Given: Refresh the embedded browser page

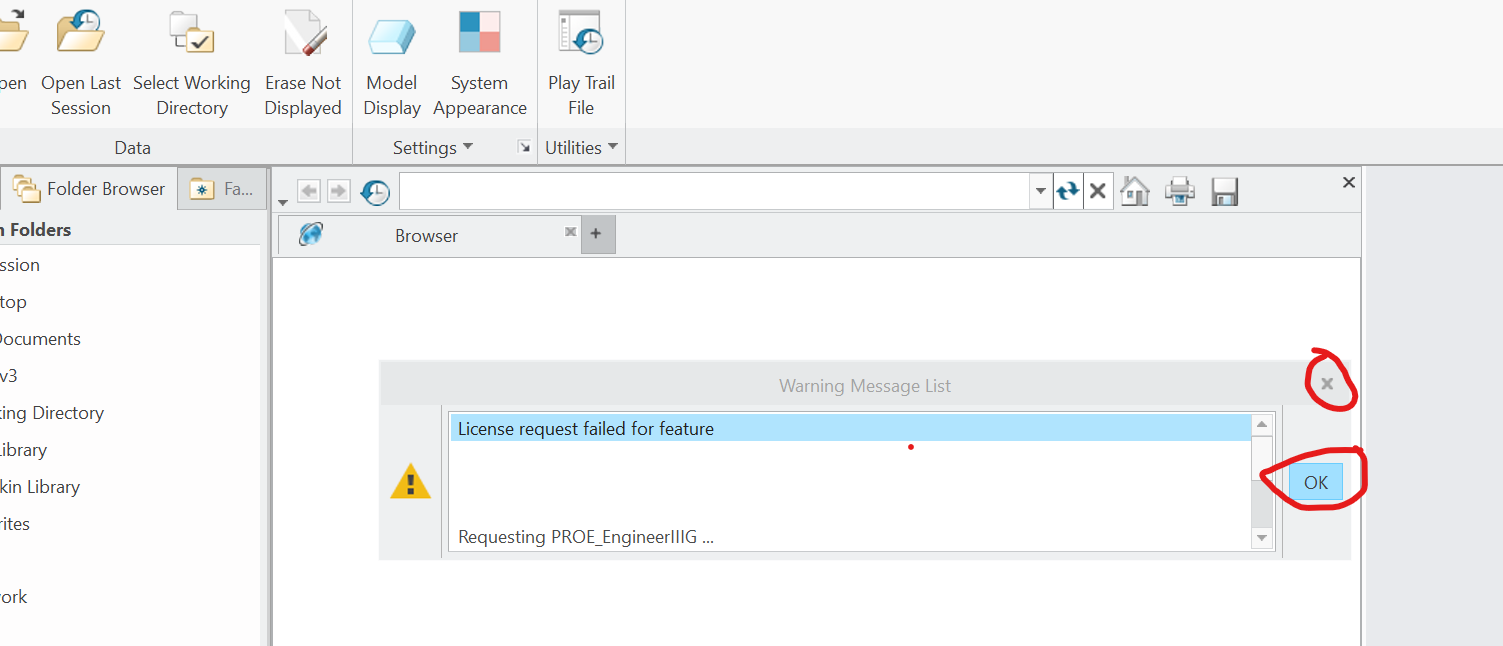Looking at the screenshot, I should (1068, 191).
